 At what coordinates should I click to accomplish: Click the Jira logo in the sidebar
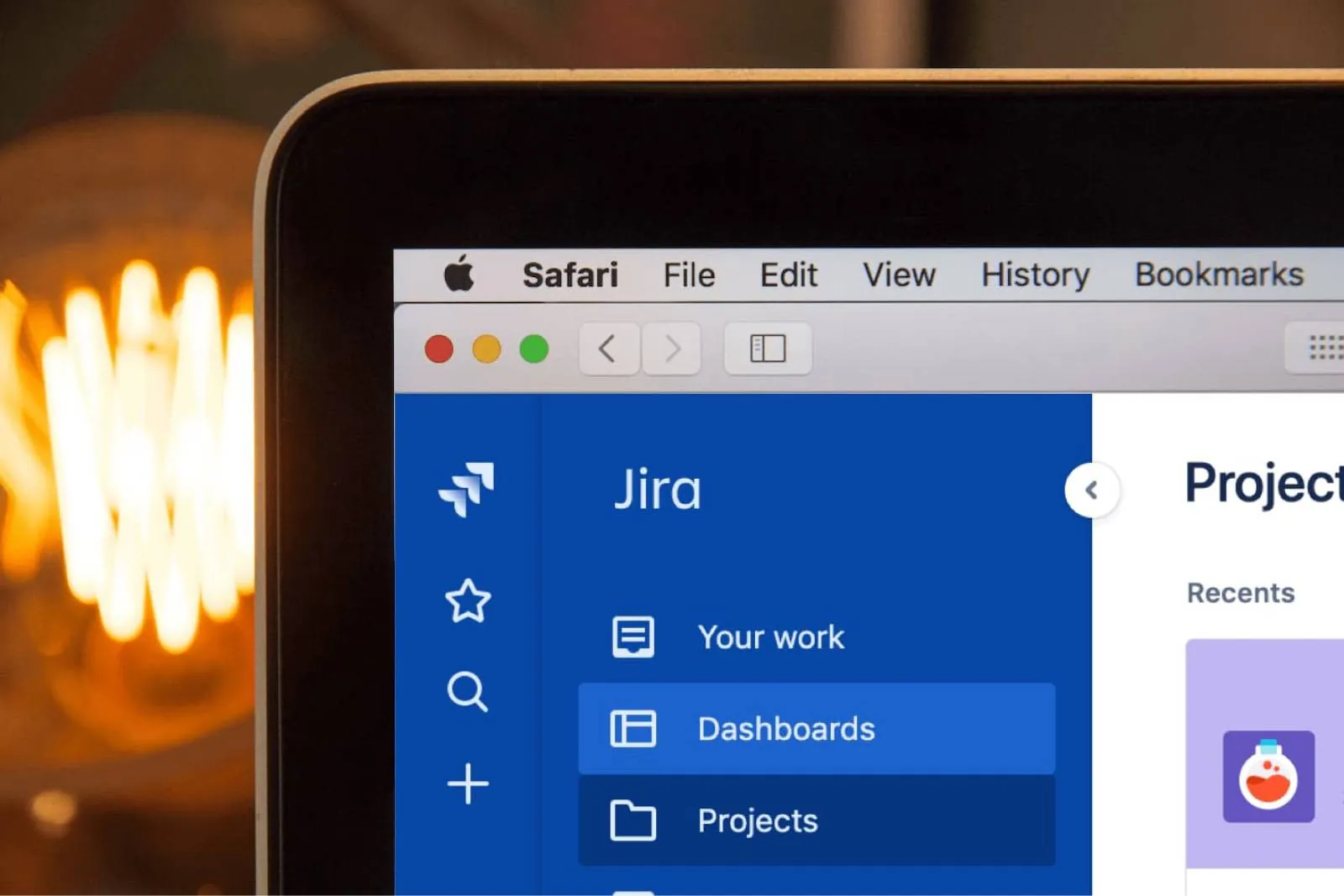[468, 490]
